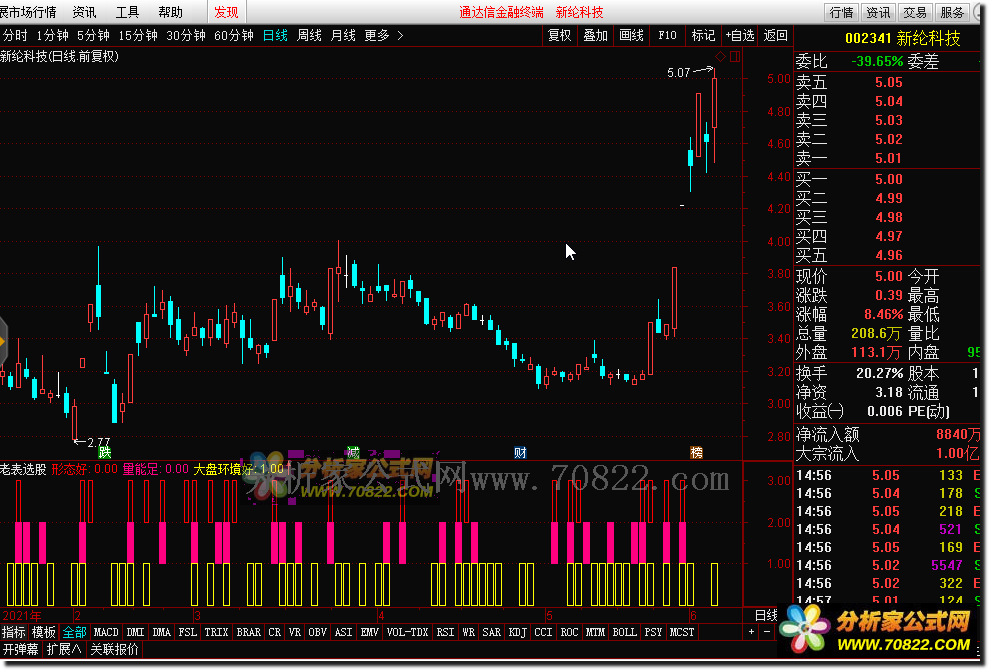990x670 pixels.
Task: Open the 帮助 menu
Action: point(170,12)
